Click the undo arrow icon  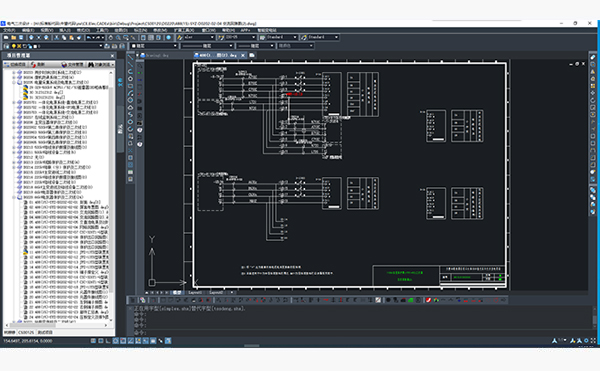[89, 37]
